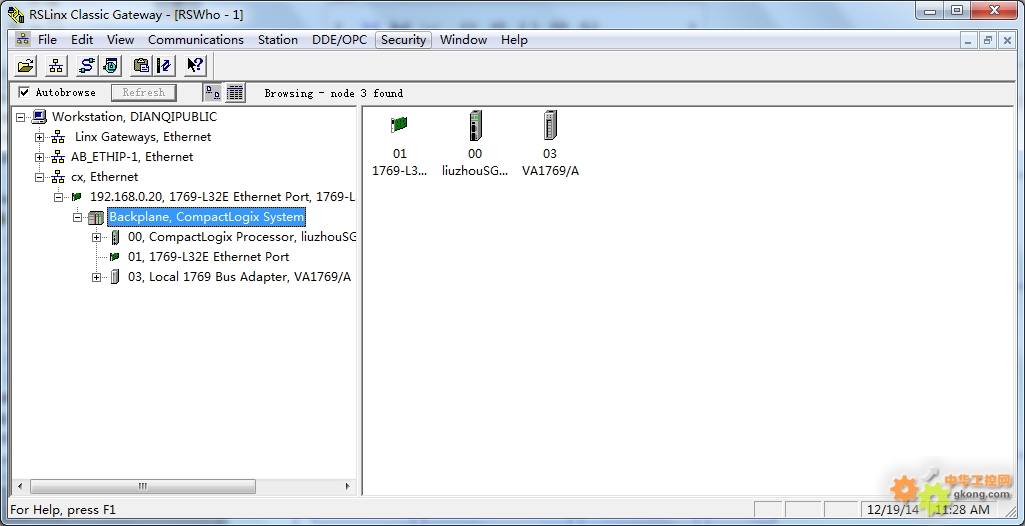Select Workstation, DIANQIPUBLIC tree label

pos(134,117)
